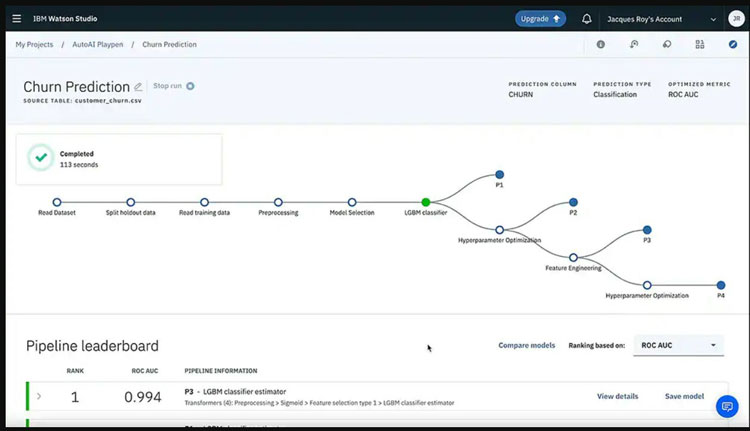Click the IBM Watson Studio title
The image size is (750, 431).
[x=65, y=19]
